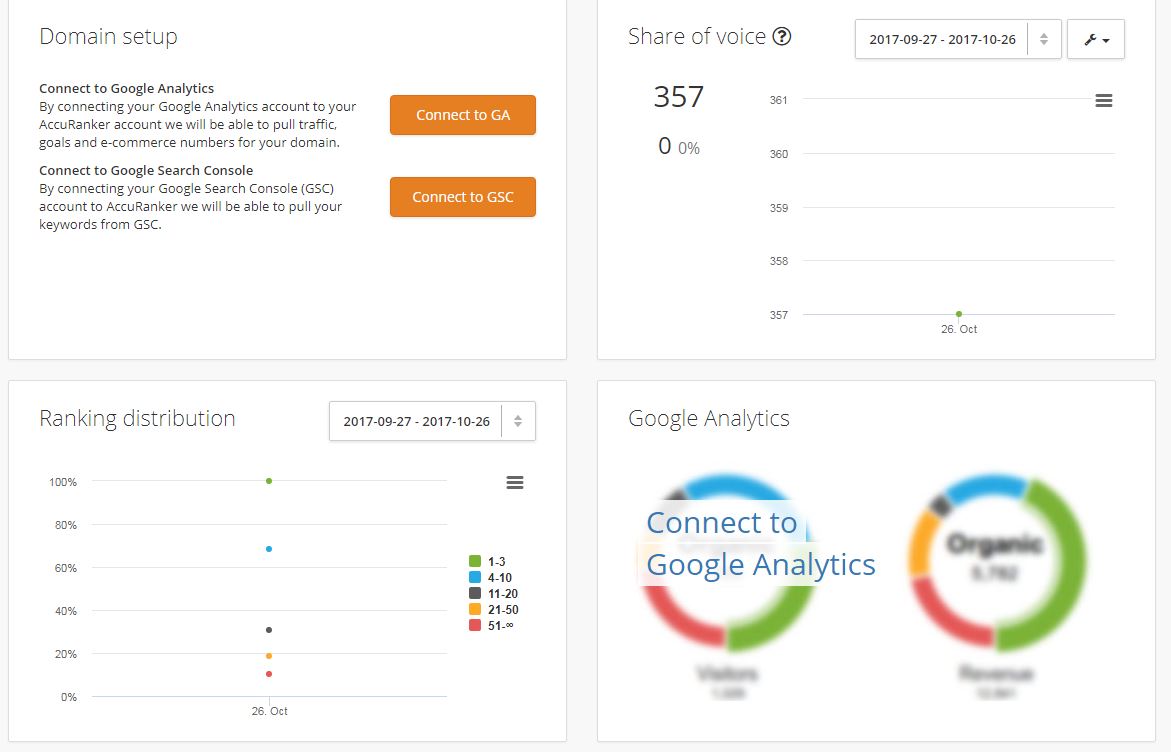Toggle the 1-3 legend series
This screenshot has height=752, width=1171.
click(488, 562)
